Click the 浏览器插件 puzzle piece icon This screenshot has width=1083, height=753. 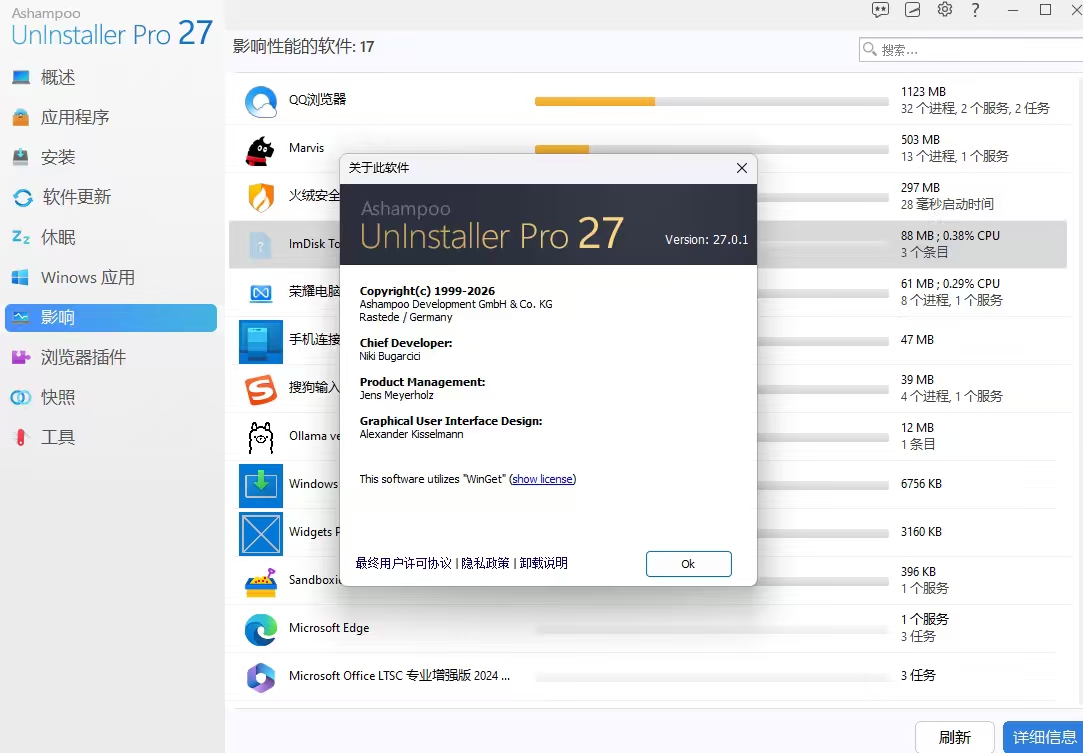click(x=21, y=357)
